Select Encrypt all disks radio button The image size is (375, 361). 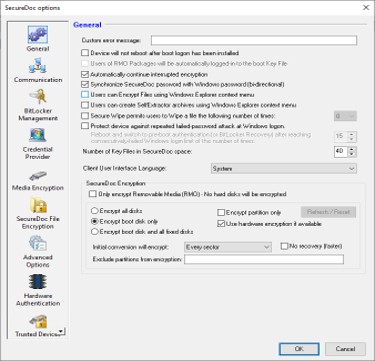(x=94, y=211)
